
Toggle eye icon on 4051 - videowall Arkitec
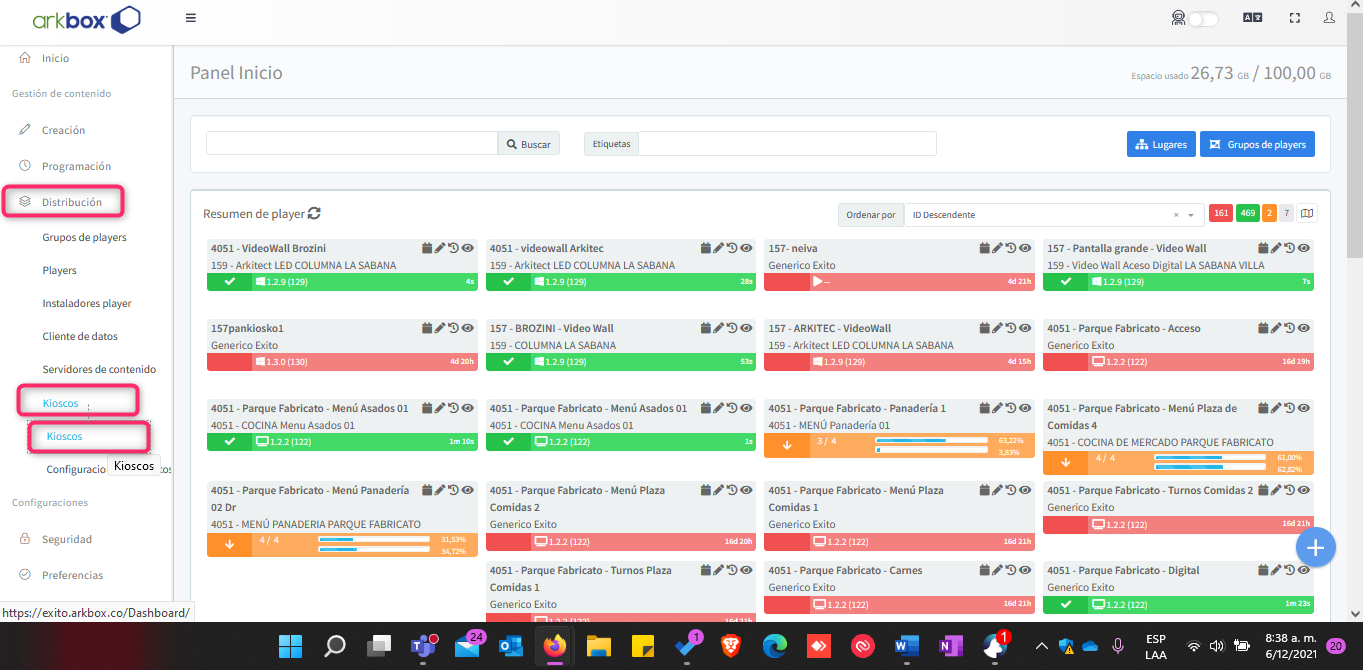746,248
